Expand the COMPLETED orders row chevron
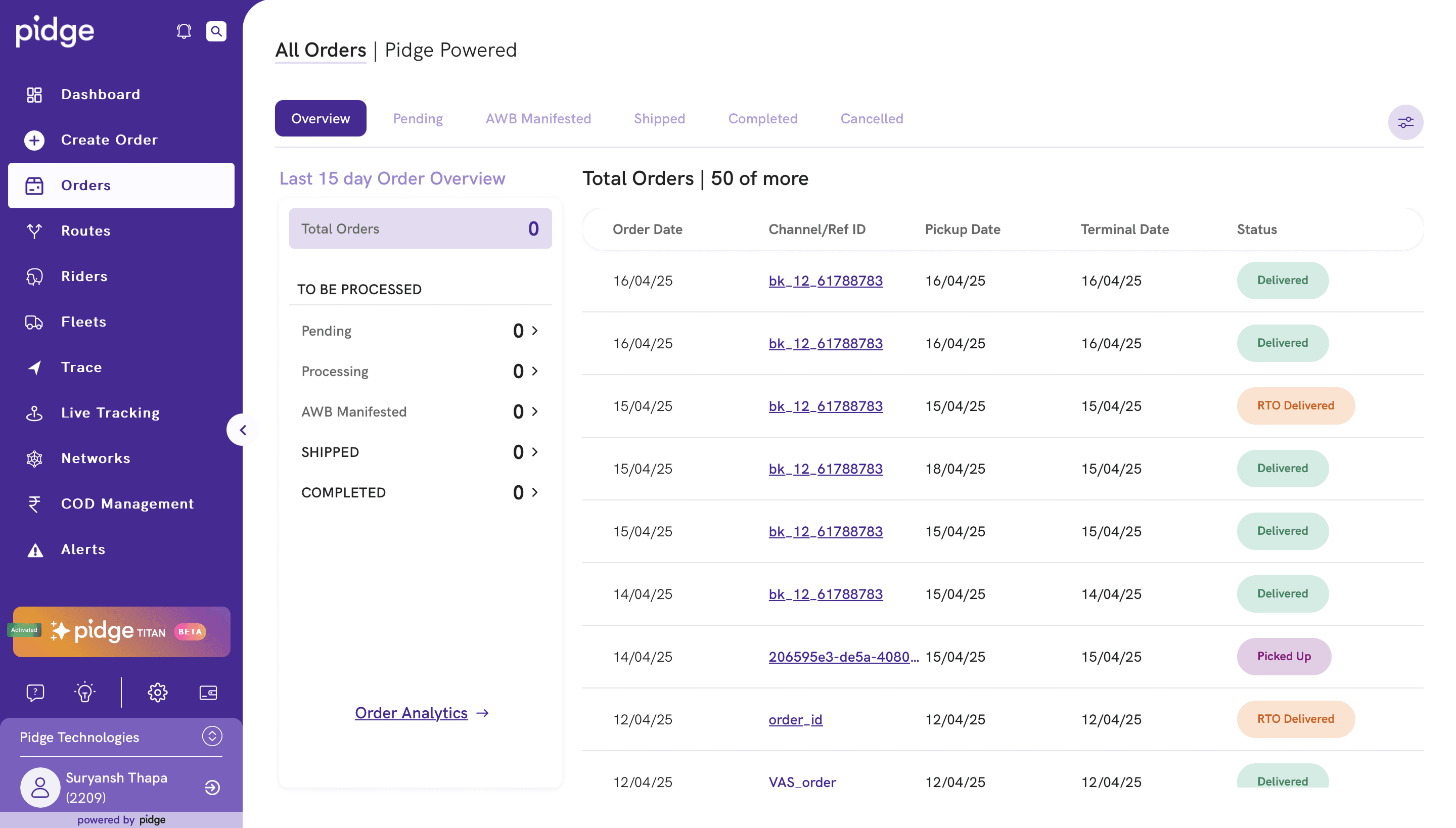This screenshot has height=828, width=1456. tap(535, 492)
